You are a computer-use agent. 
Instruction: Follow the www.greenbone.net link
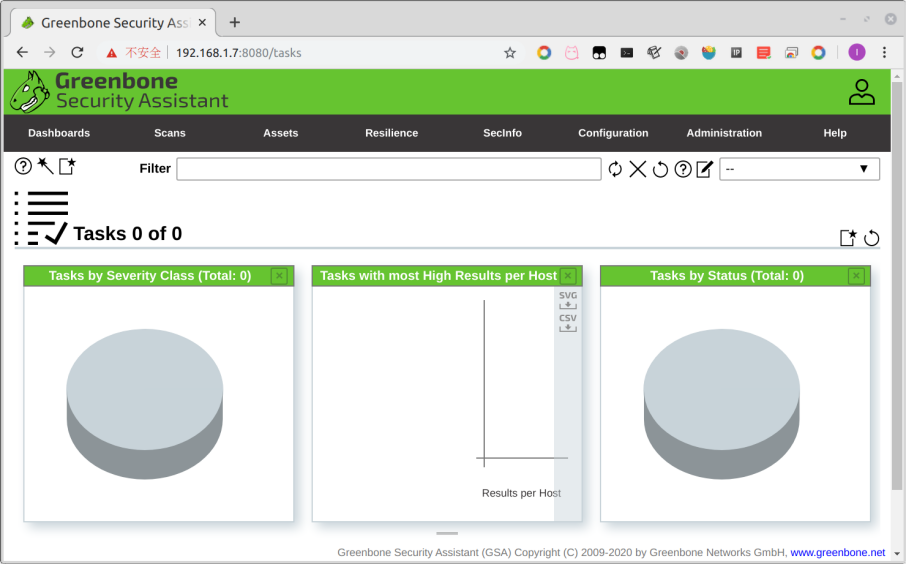click(x=837, y=552)
